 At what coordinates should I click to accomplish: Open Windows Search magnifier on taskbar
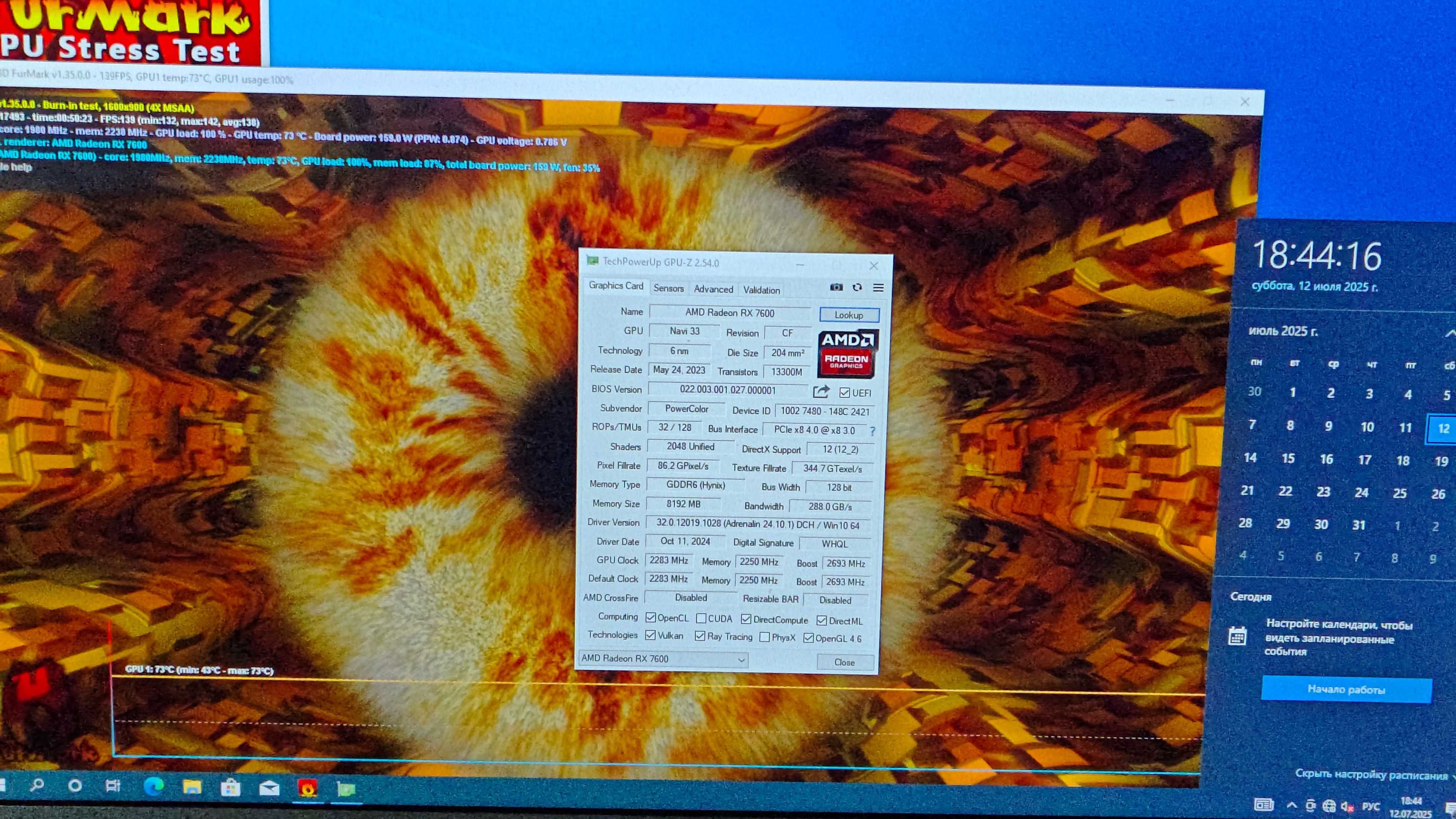[37, 785]
